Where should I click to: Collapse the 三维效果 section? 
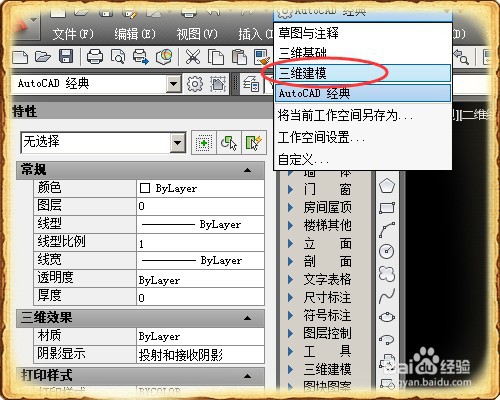pos(247,318)
